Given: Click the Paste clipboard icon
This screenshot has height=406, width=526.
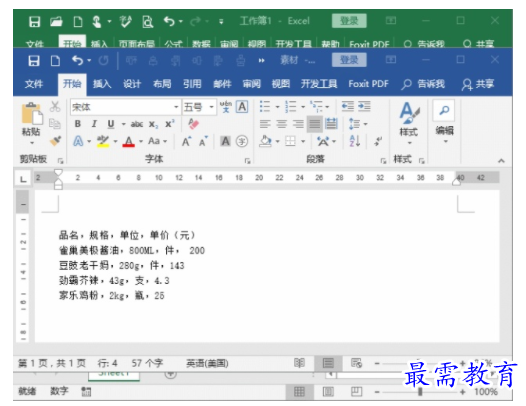Looking at the screenshot, I should (32, 114).
